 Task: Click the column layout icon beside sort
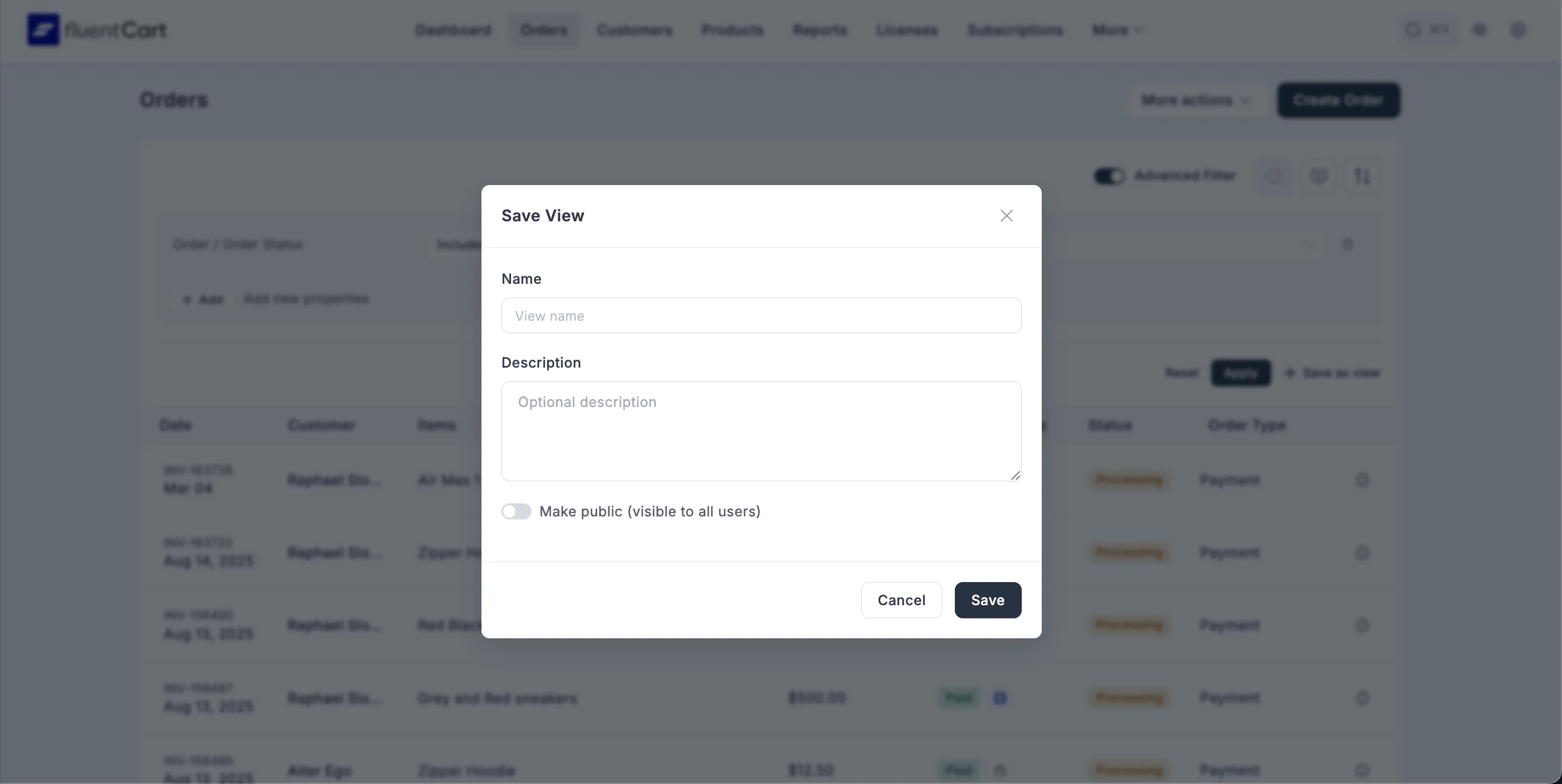point(1318,176)
